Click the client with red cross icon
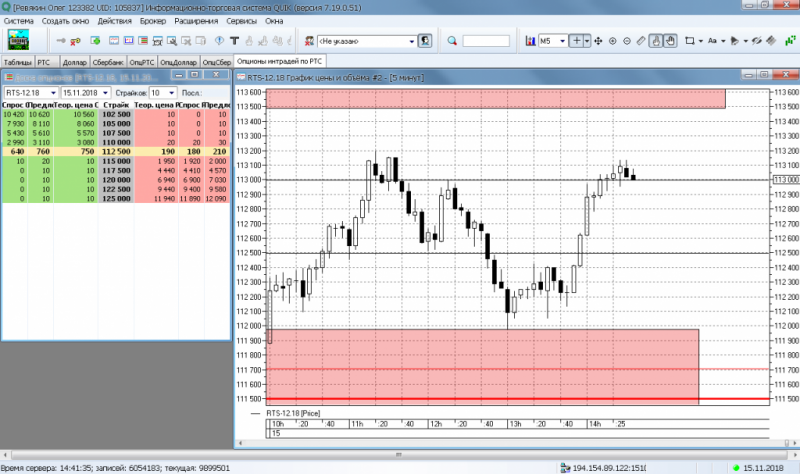Image resolution: width=800 pixels, height=474 pixels. [309, 41]
